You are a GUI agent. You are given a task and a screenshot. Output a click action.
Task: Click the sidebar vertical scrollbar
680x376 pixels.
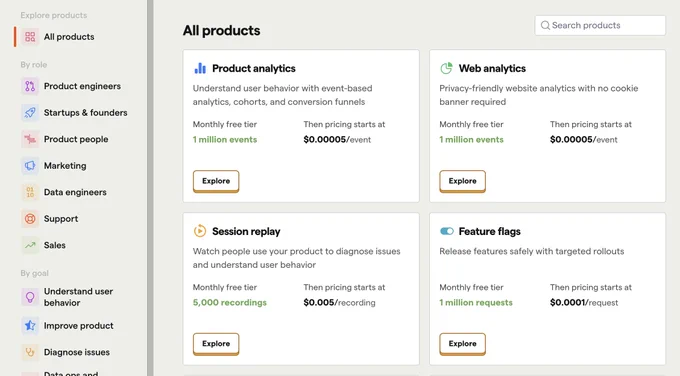click(x=150, y=188)
